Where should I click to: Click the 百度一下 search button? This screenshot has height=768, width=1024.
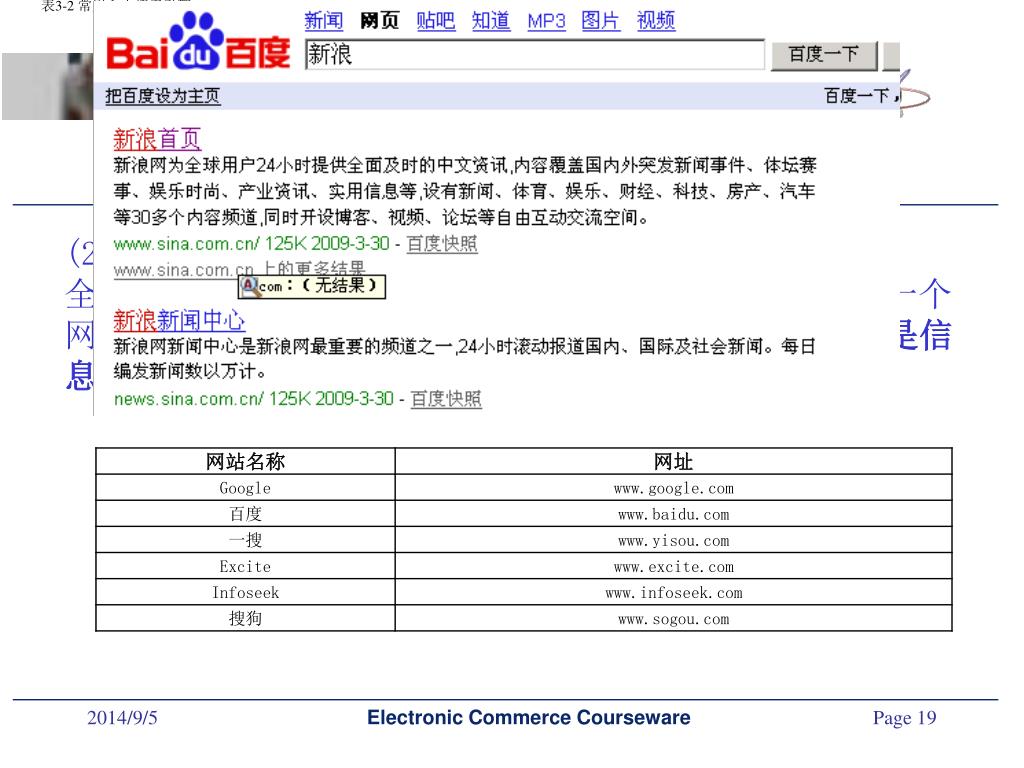click(x=824, y=55)
